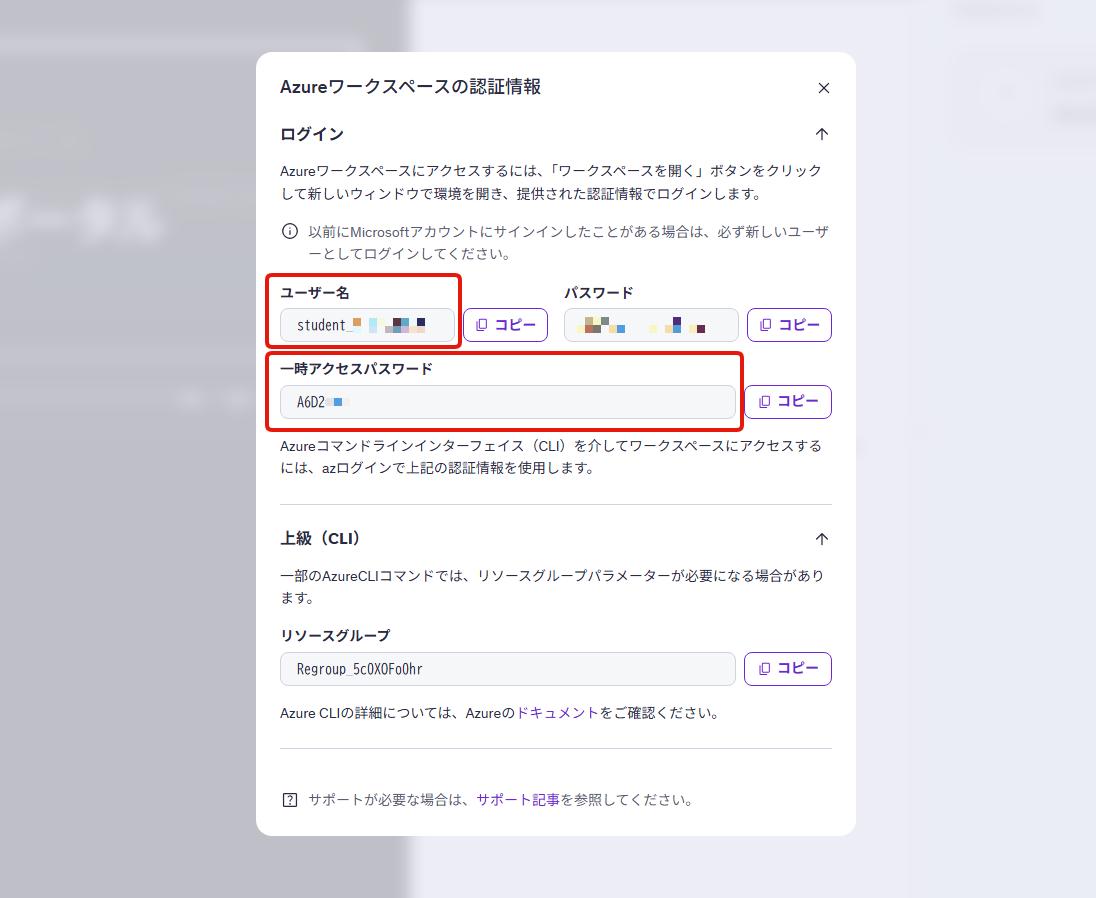The image size is (1096, 898).
Task: Close the Azure workspace credentials dialog
Action: point(823,88)
